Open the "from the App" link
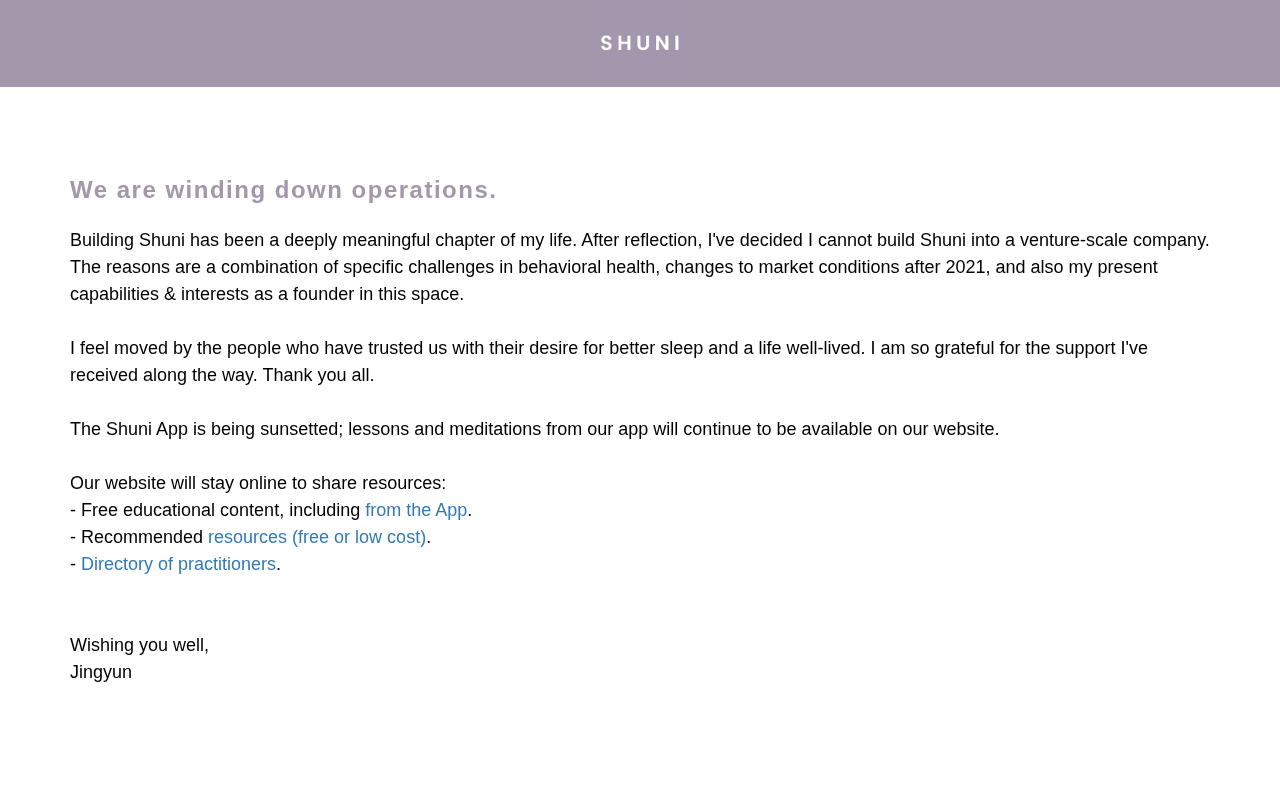 point(416,510)
